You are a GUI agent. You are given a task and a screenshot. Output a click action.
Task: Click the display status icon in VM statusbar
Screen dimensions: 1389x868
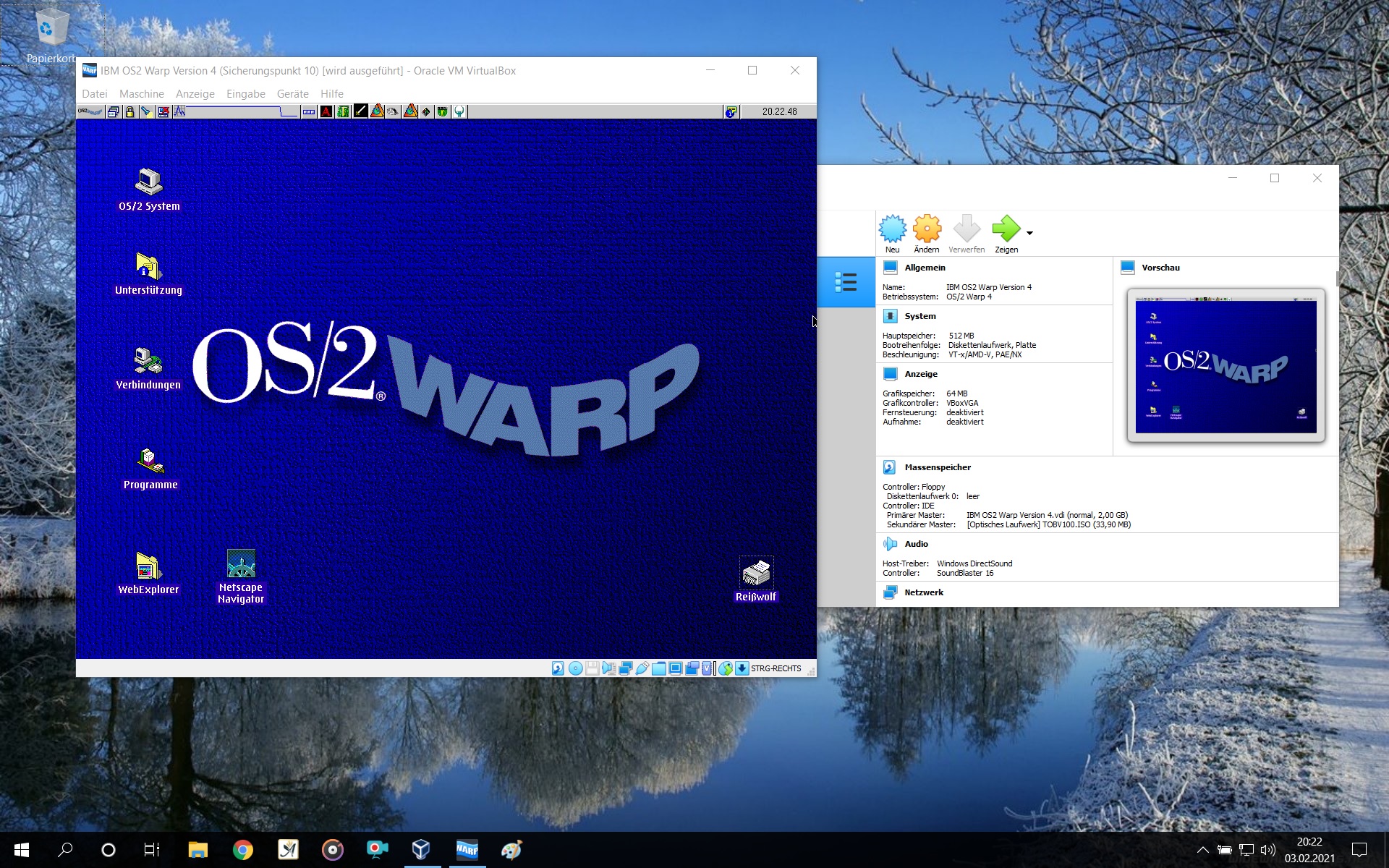pos(676,668)
